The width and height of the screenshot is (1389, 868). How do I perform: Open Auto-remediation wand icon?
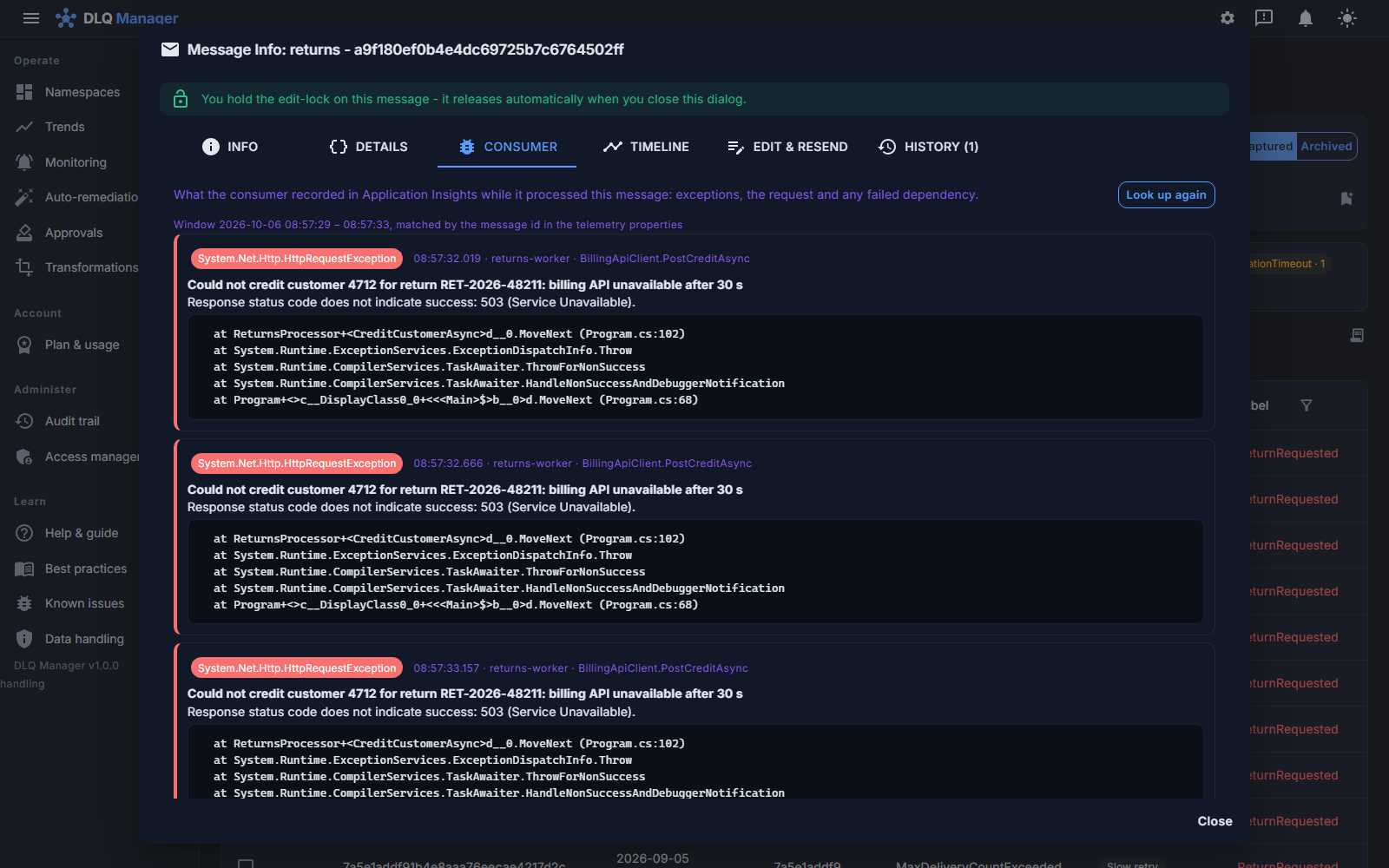pyautogui.click(x=24, y=197)
